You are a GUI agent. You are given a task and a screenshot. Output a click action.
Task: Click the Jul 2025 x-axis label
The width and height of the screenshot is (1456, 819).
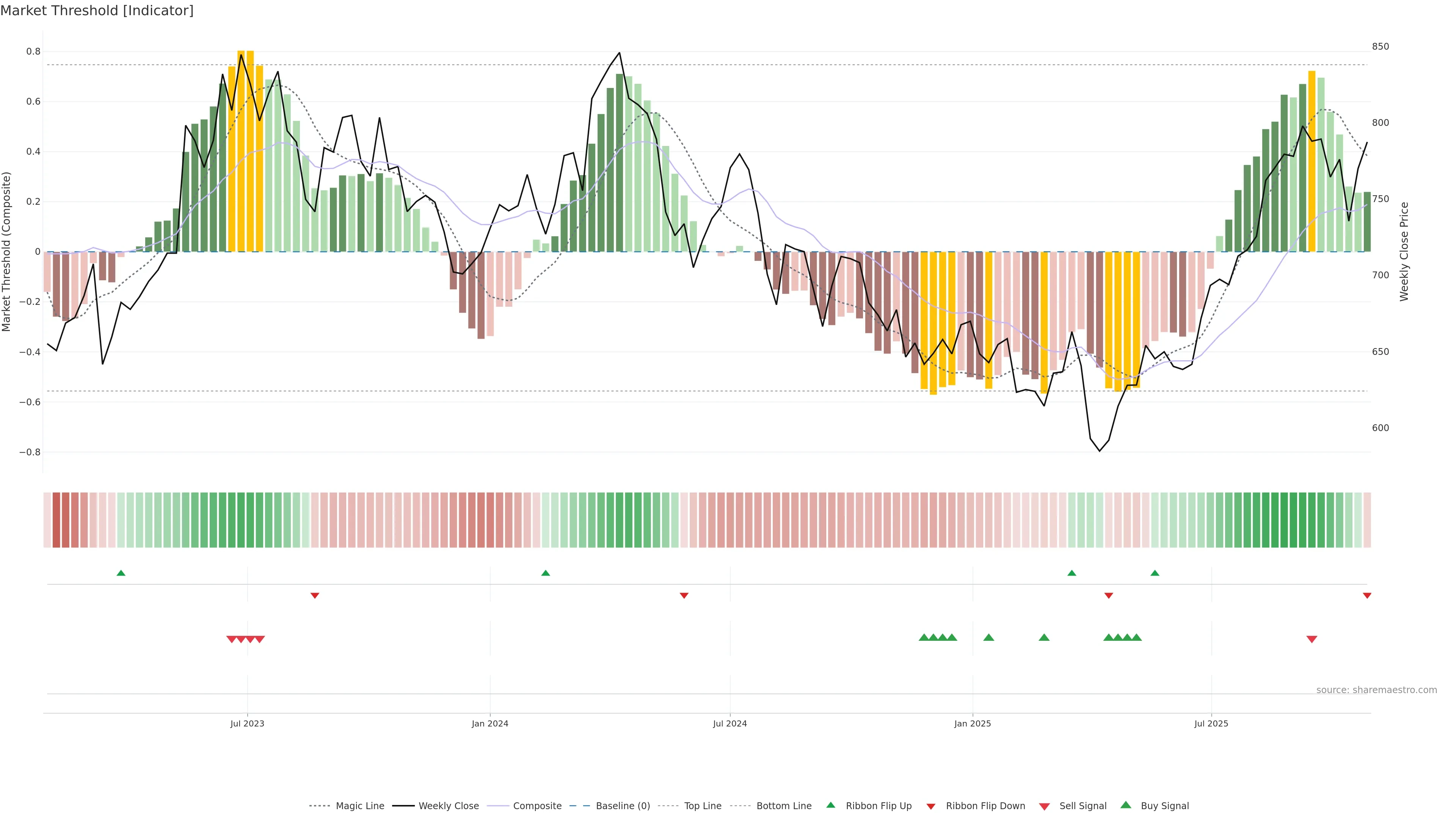1211,723
